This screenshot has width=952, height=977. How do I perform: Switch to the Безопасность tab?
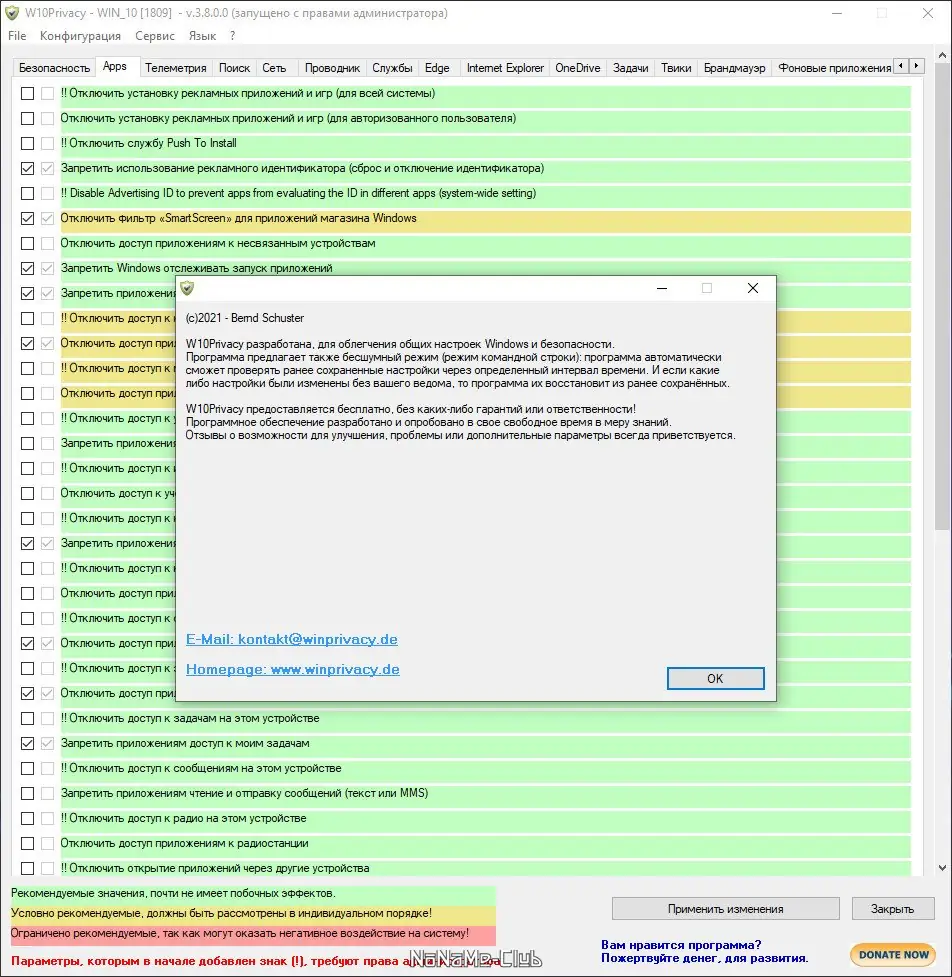pos(54,68)
